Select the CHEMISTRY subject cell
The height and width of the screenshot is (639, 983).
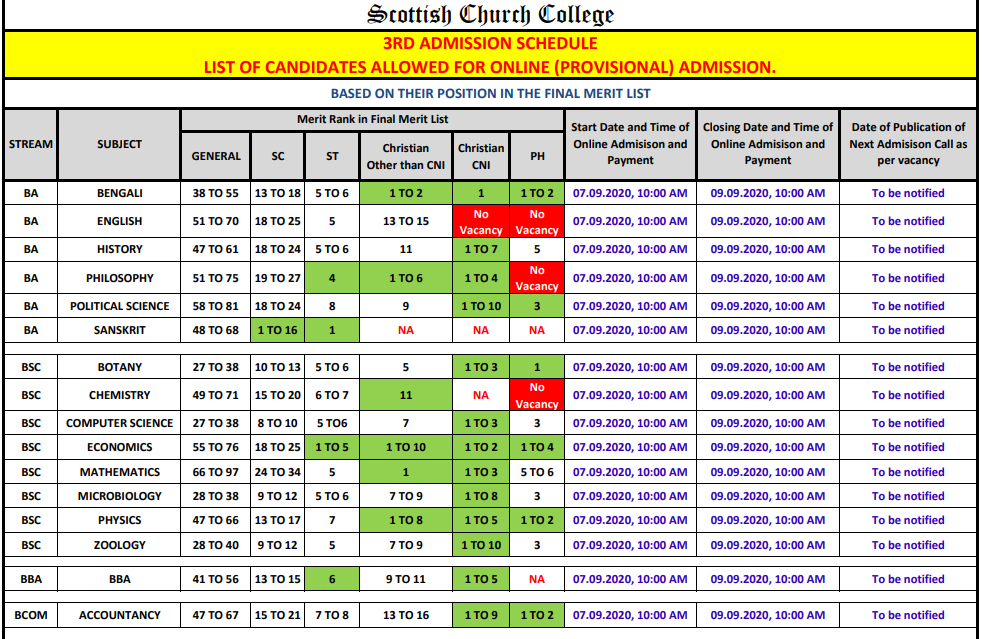coord(119,395)
